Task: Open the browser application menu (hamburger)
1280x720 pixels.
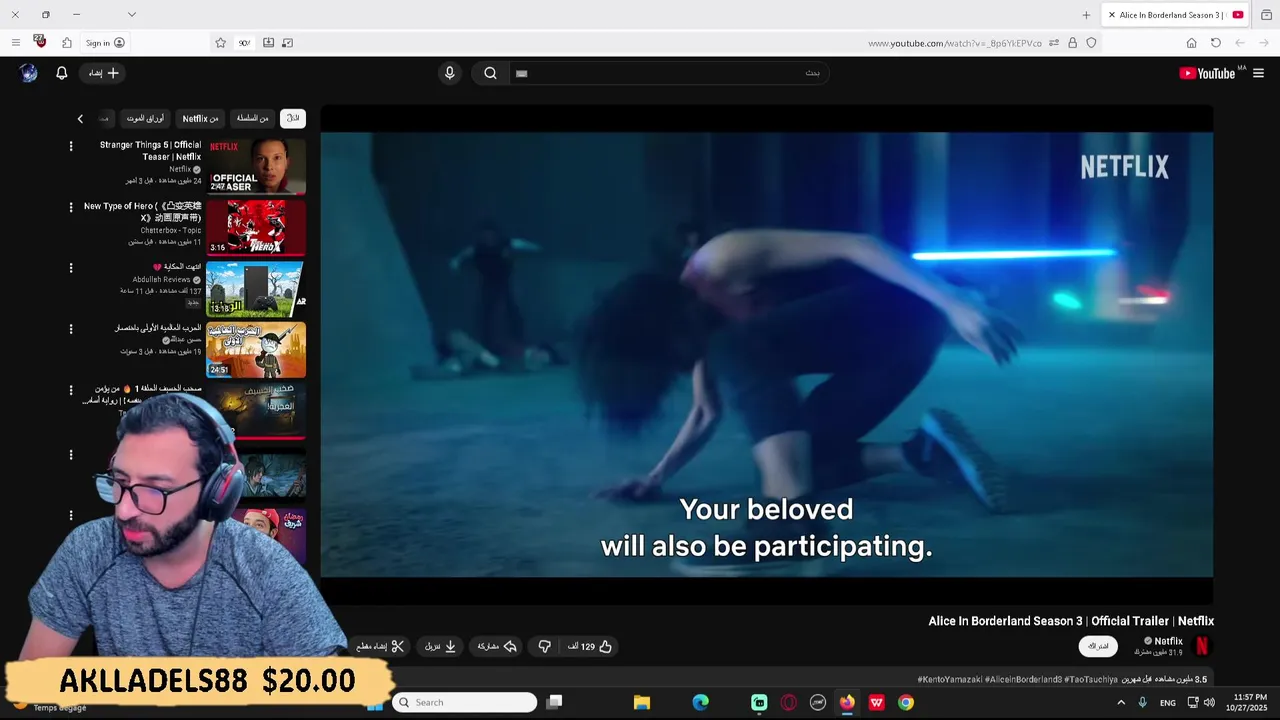Action: (15, 43)
